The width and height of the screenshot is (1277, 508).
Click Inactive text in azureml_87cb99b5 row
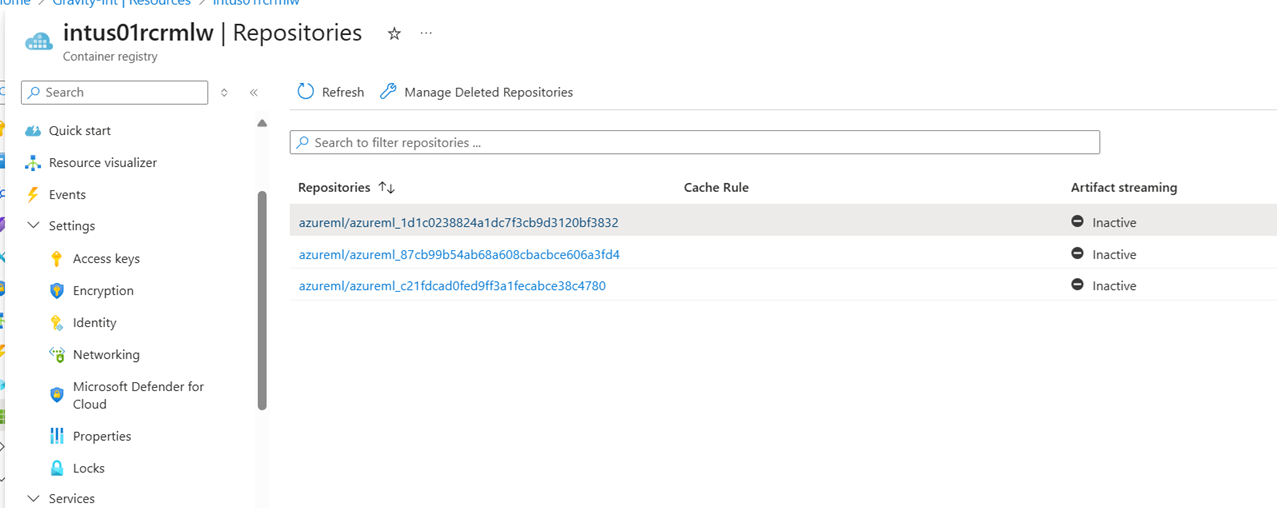1114,254
